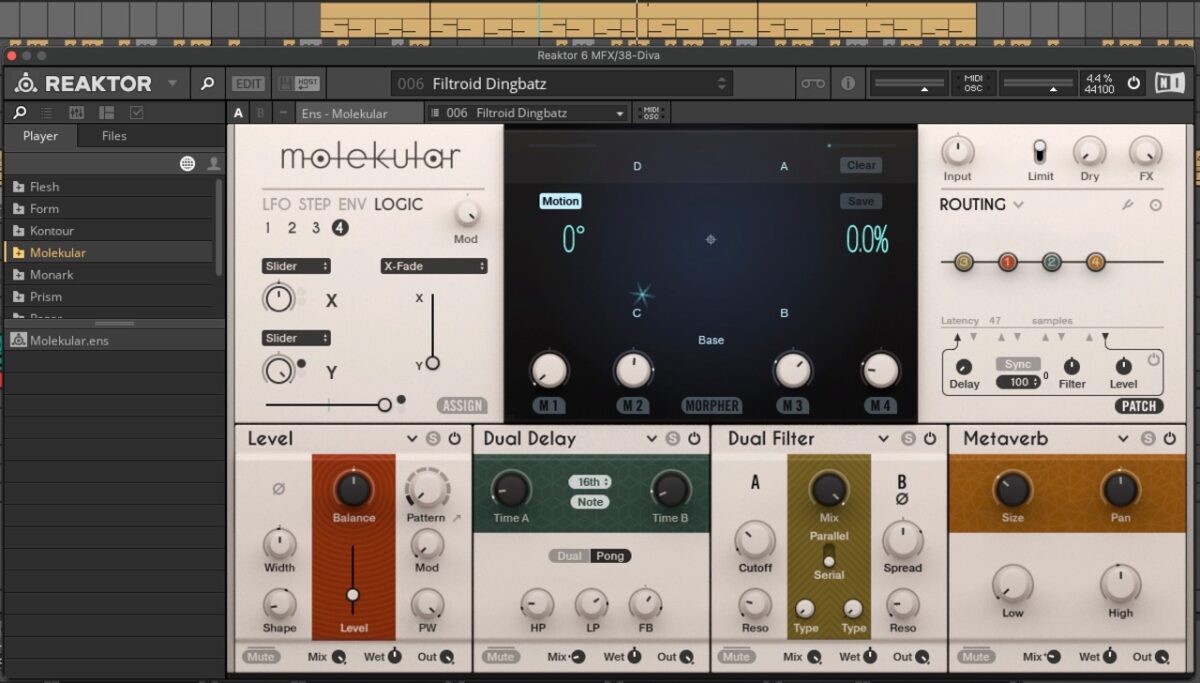Click the orange number 4 routing node
Image resolution: width=1200 pixels, height=683 pixels.
coord(1095,262)
